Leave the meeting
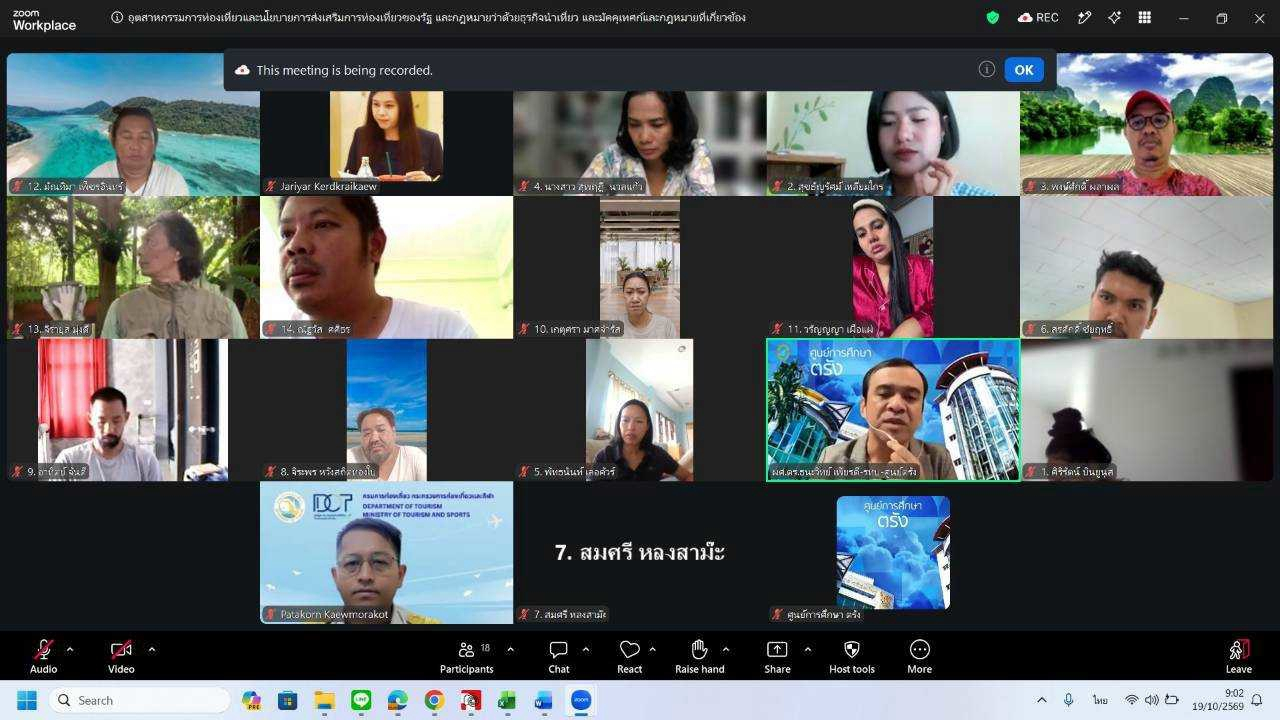Screen dimensions: 1280x720 point(1238,656)
